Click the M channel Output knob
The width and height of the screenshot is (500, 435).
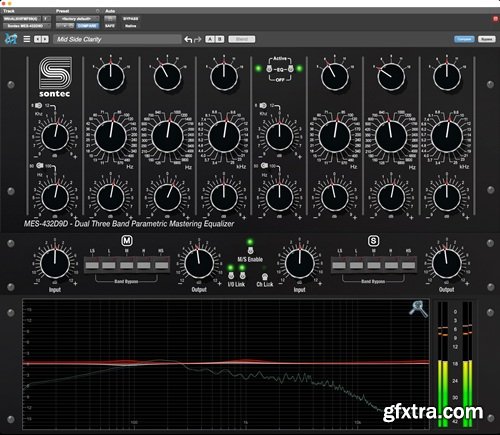(199, 263)
